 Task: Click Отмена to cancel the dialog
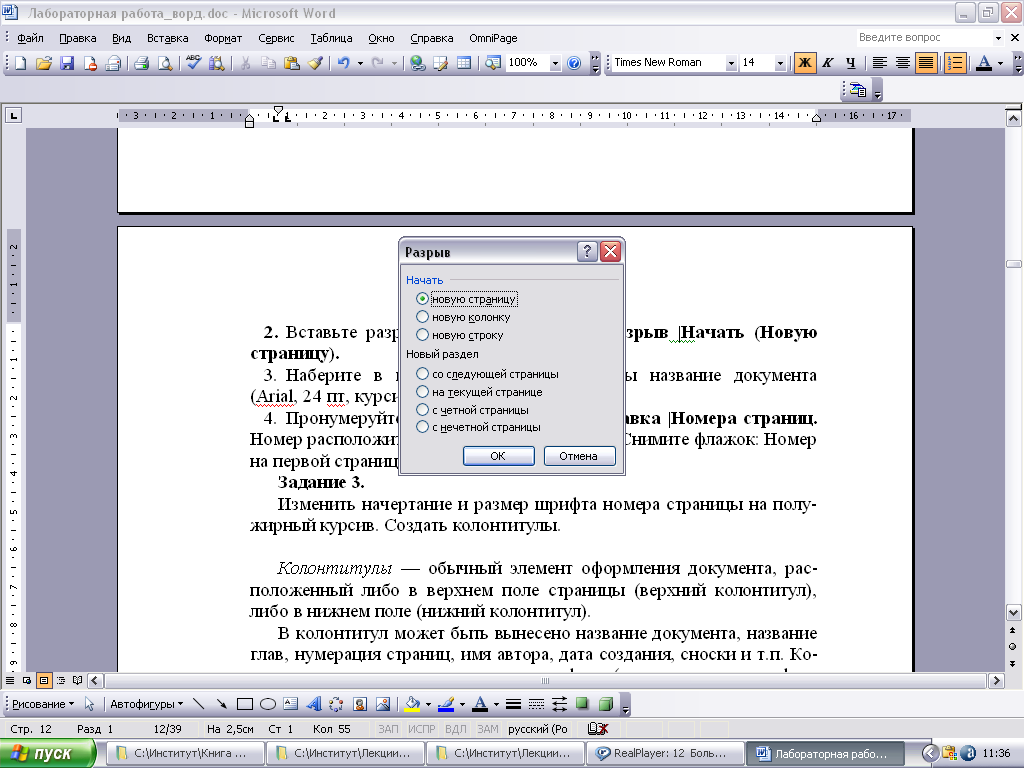(579, 456)
